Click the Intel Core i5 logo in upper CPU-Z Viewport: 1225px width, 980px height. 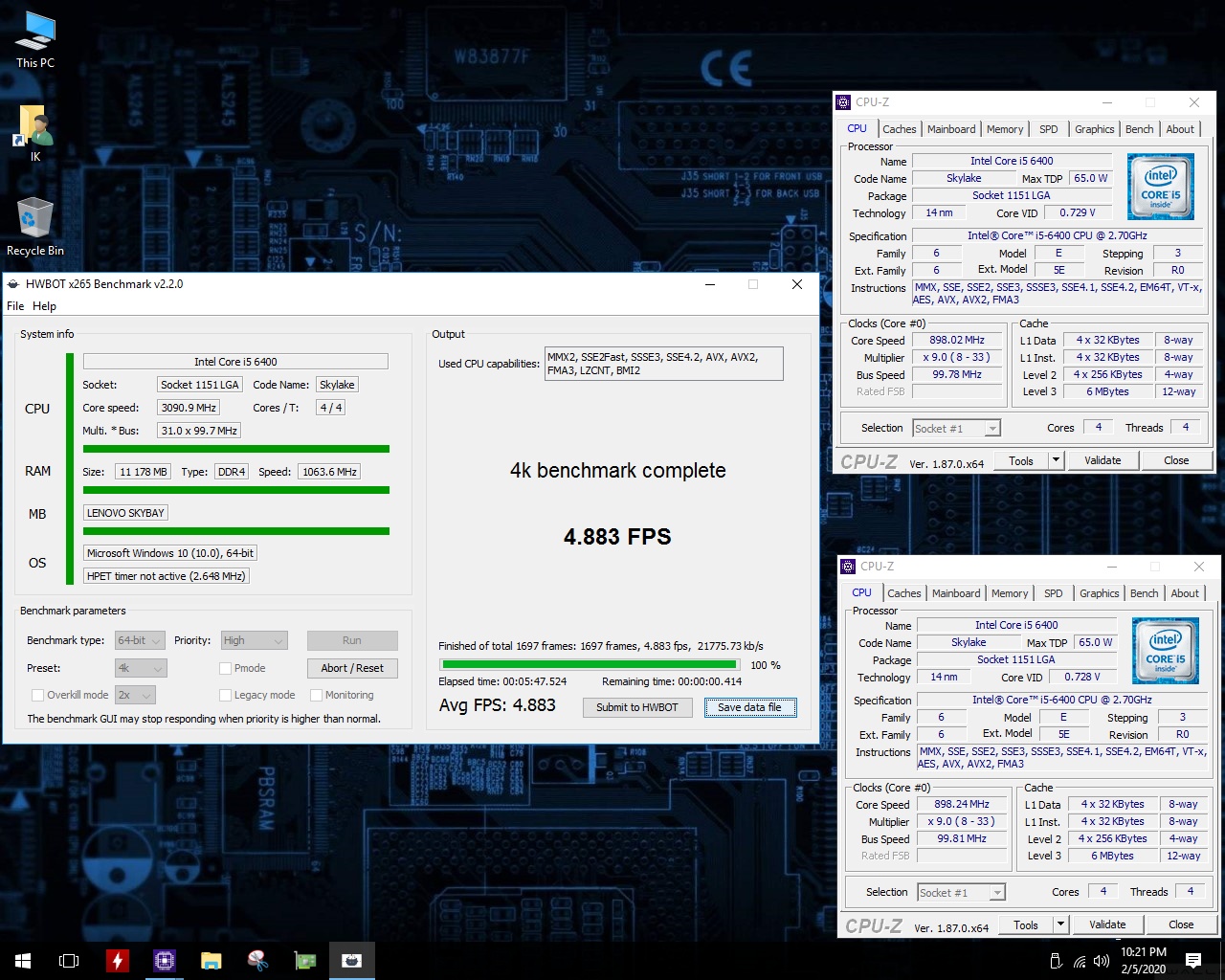[x=1160, y=187]
